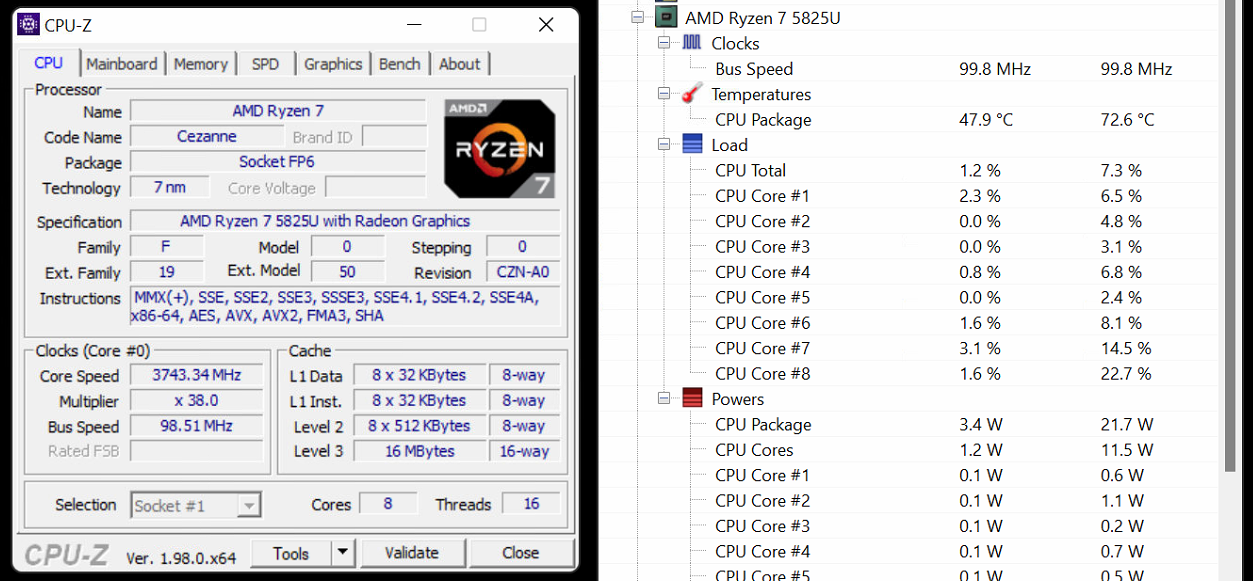1253x581 pixels.
Task: Click the CPU-Z application icon in title bar
Action: 28,23
